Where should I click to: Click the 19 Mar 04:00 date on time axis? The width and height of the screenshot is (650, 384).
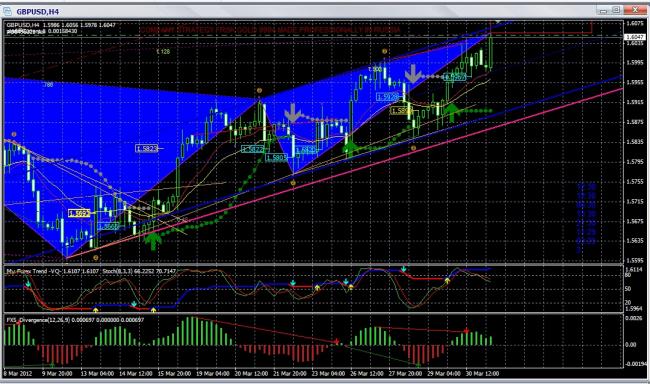[213, 374]
